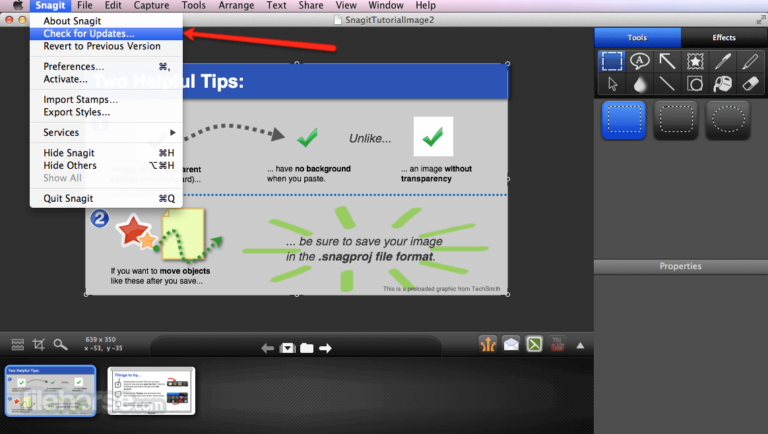Select the Stamp tool
Screen dimensions: 768x434
tap(695, 61)
